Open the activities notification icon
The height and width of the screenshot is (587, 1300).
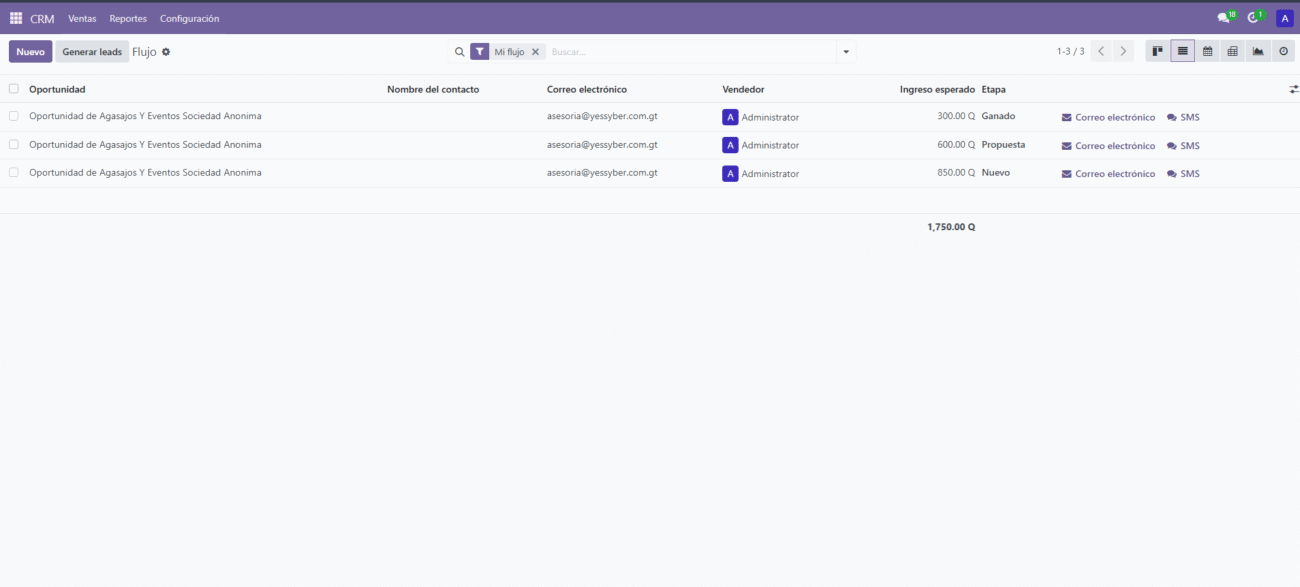click(1254, 18)
